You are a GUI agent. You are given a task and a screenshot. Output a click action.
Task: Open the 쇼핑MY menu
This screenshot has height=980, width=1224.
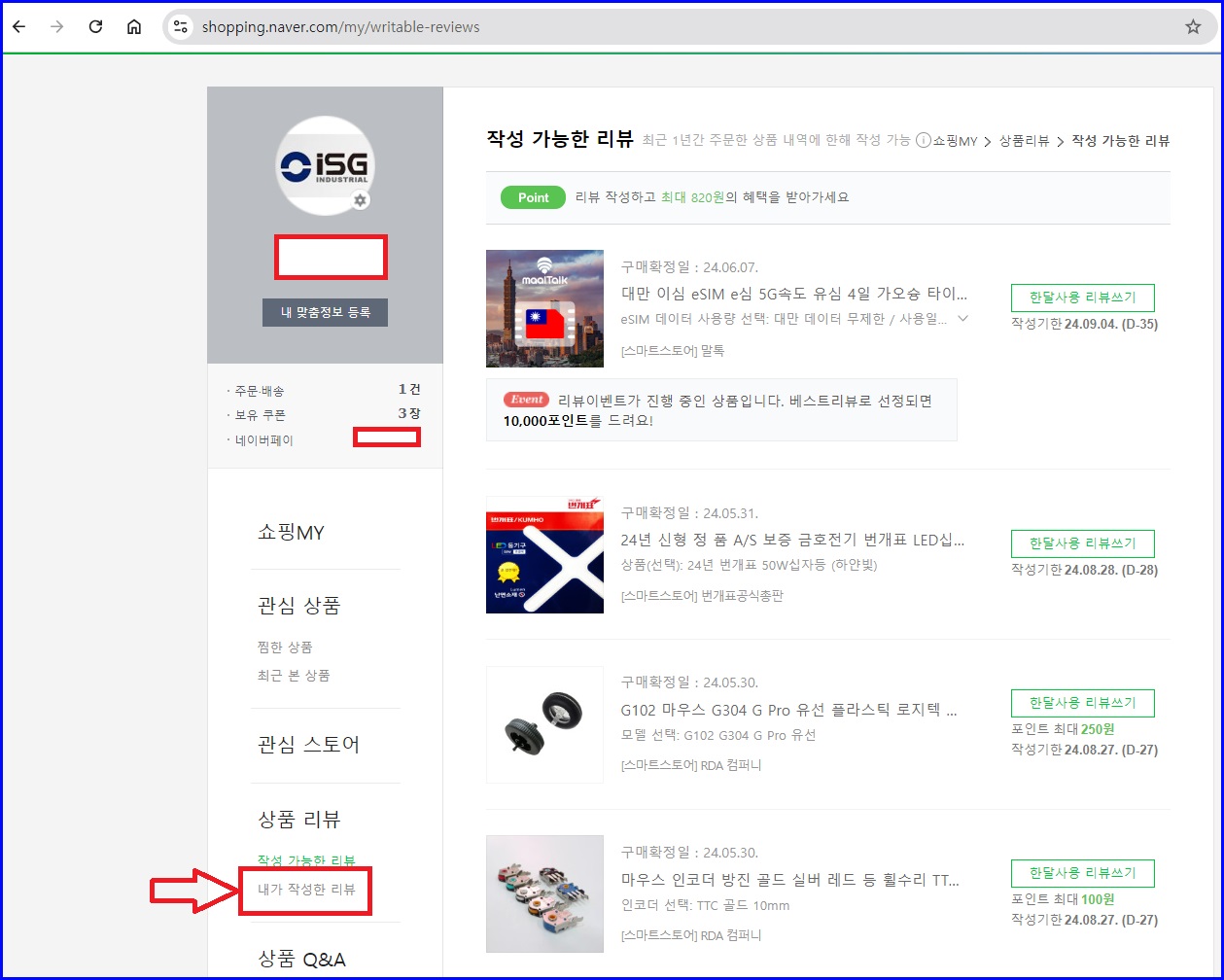coord(291,533)
